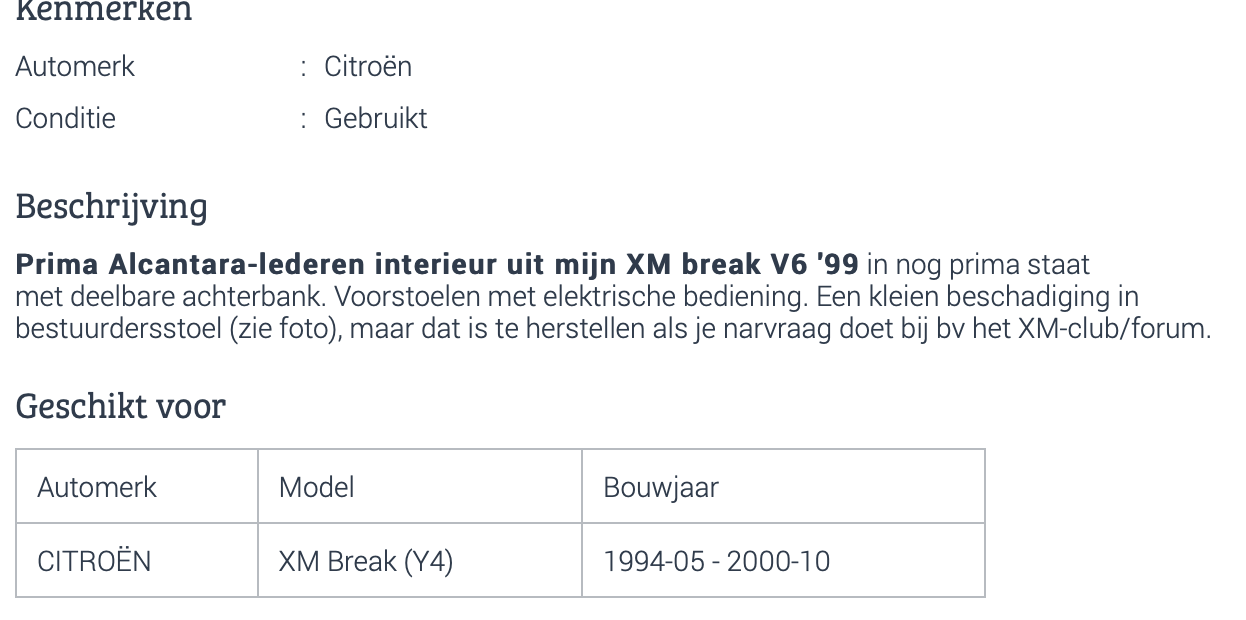The width and height of the screenshot is (1246, 620).
Task: Click the Citroën brand value
Action: [x=368, y=67]
